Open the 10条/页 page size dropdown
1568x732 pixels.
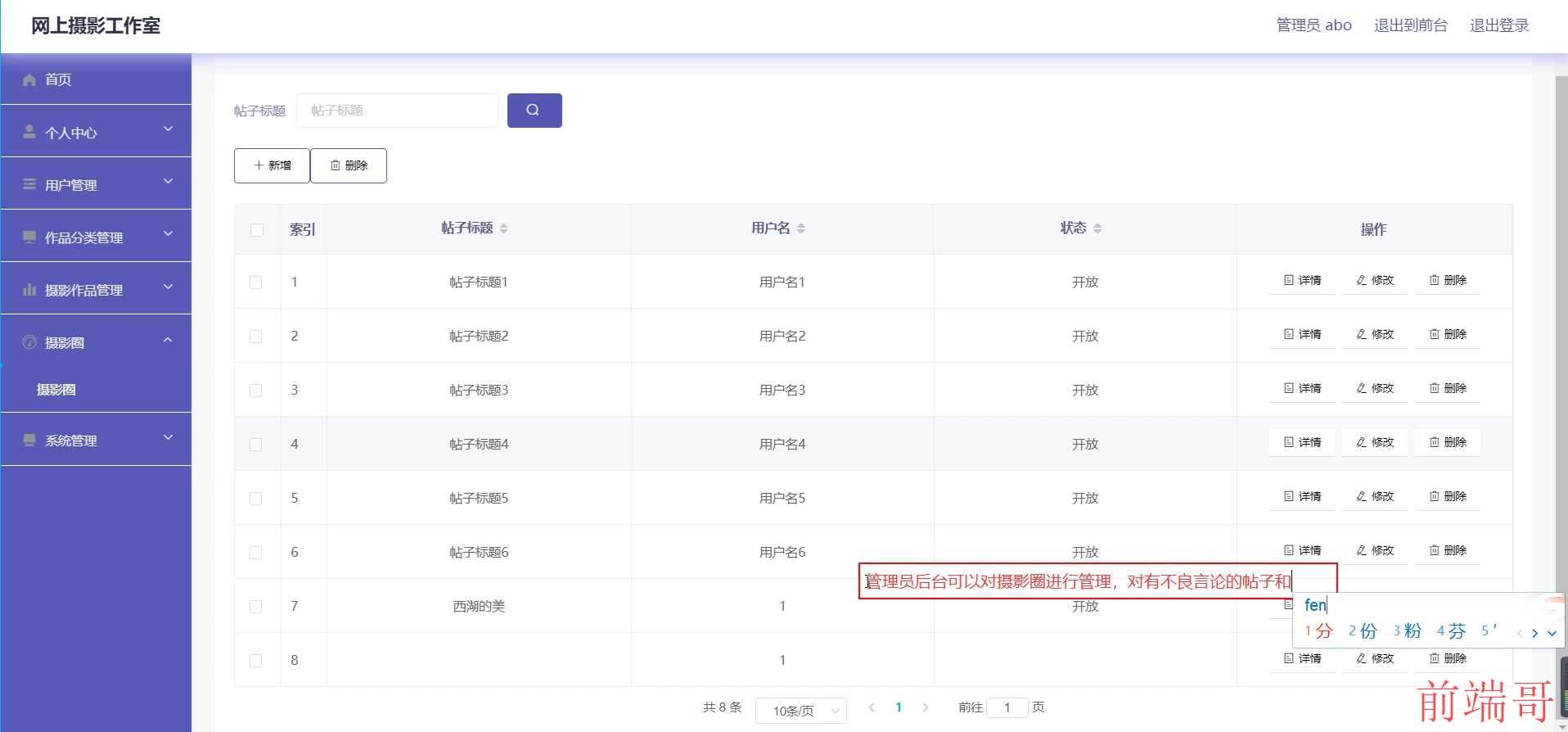coord(801,711)
